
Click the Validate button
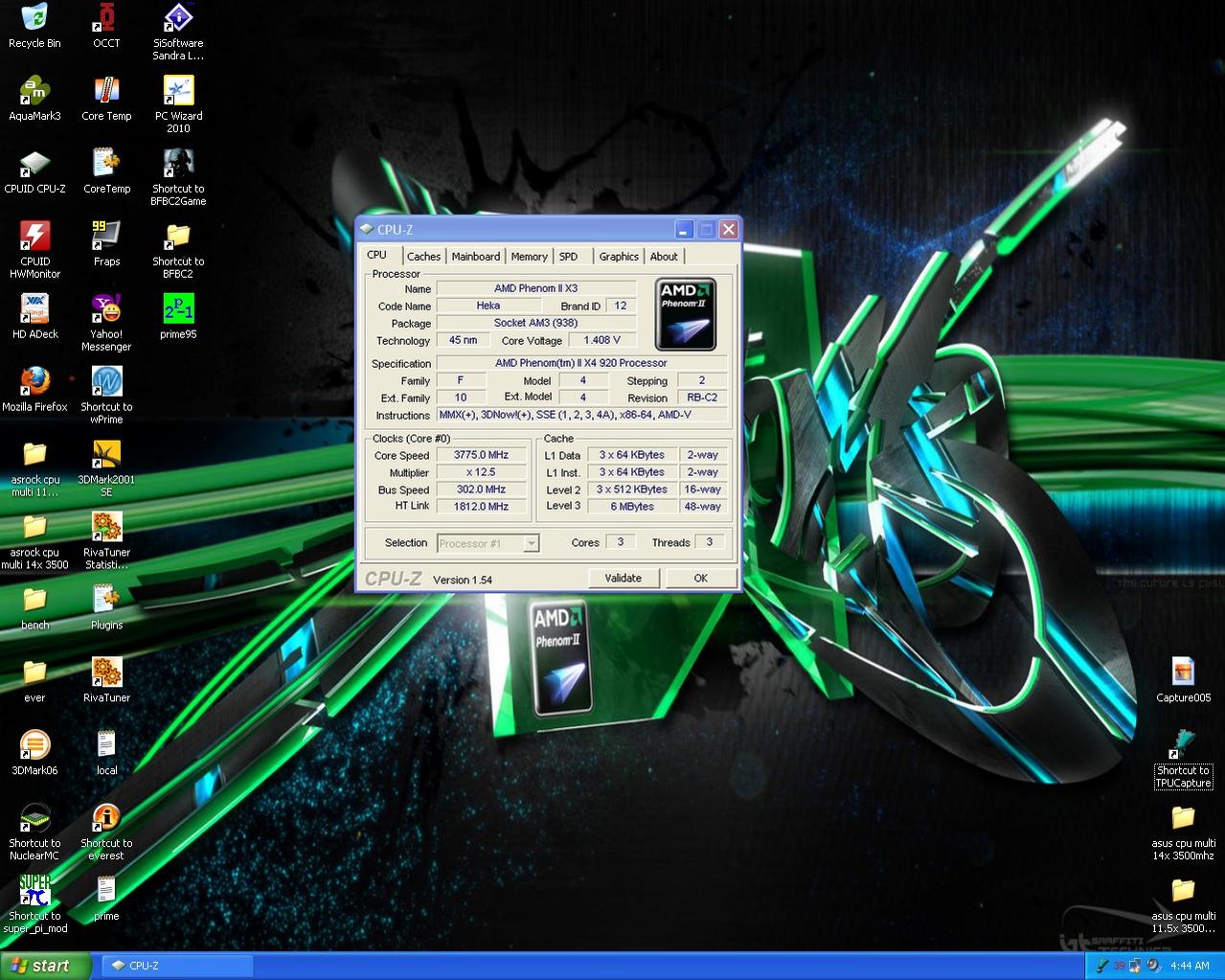[x=624, y=578]
